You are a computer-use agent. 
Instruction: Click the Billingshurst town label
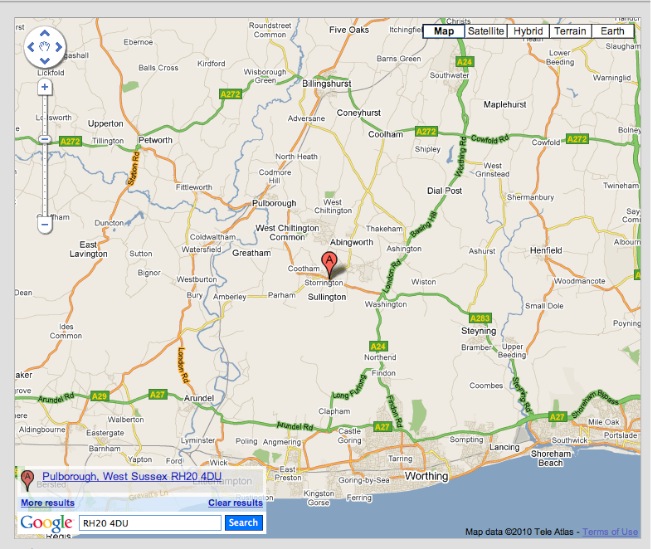[x=327, y=84]
